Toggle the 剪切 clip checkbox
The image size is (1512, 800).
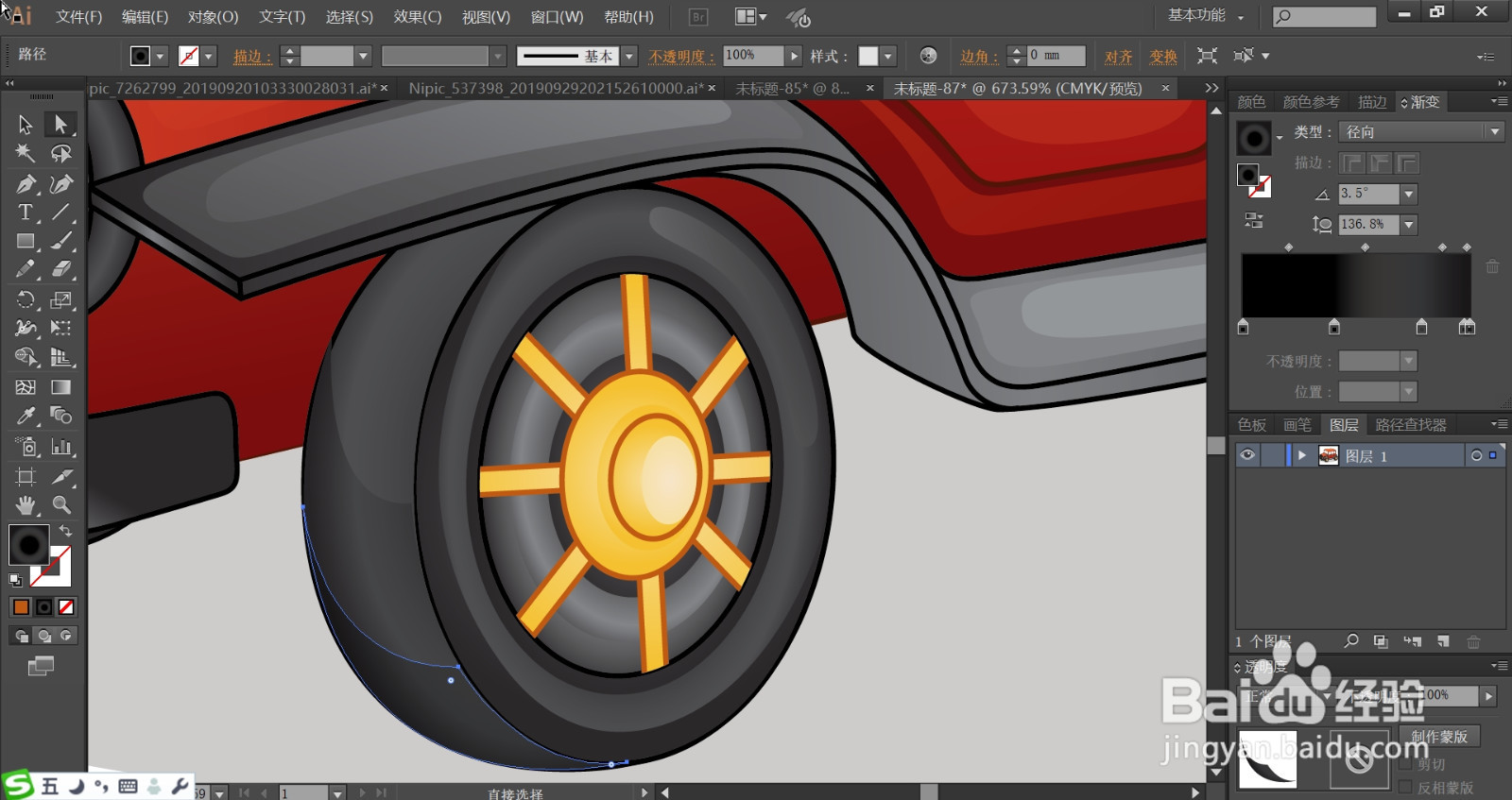1405,764
